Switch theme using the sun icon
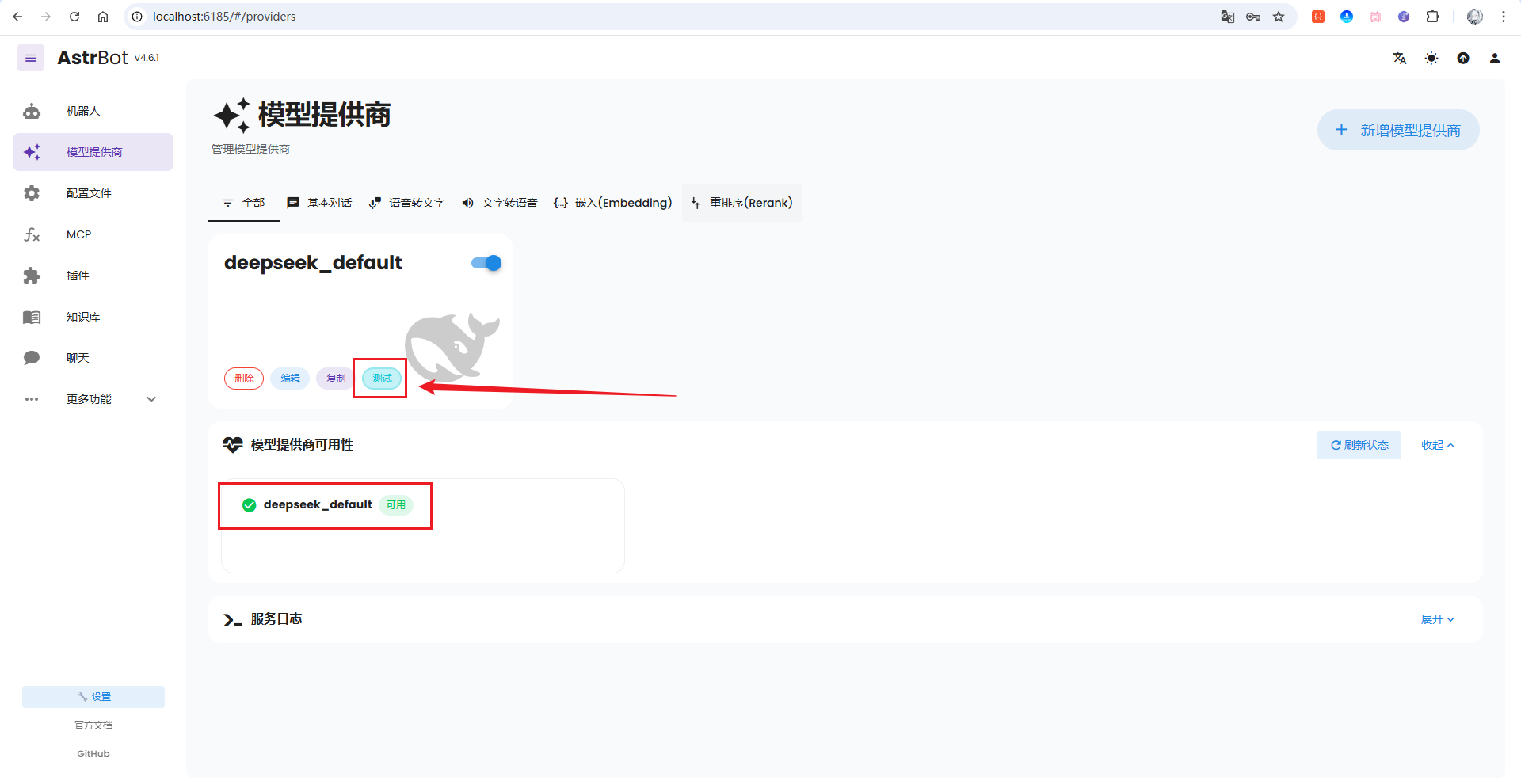This screenshot has height=784, width=1521. pos(1431,58)
